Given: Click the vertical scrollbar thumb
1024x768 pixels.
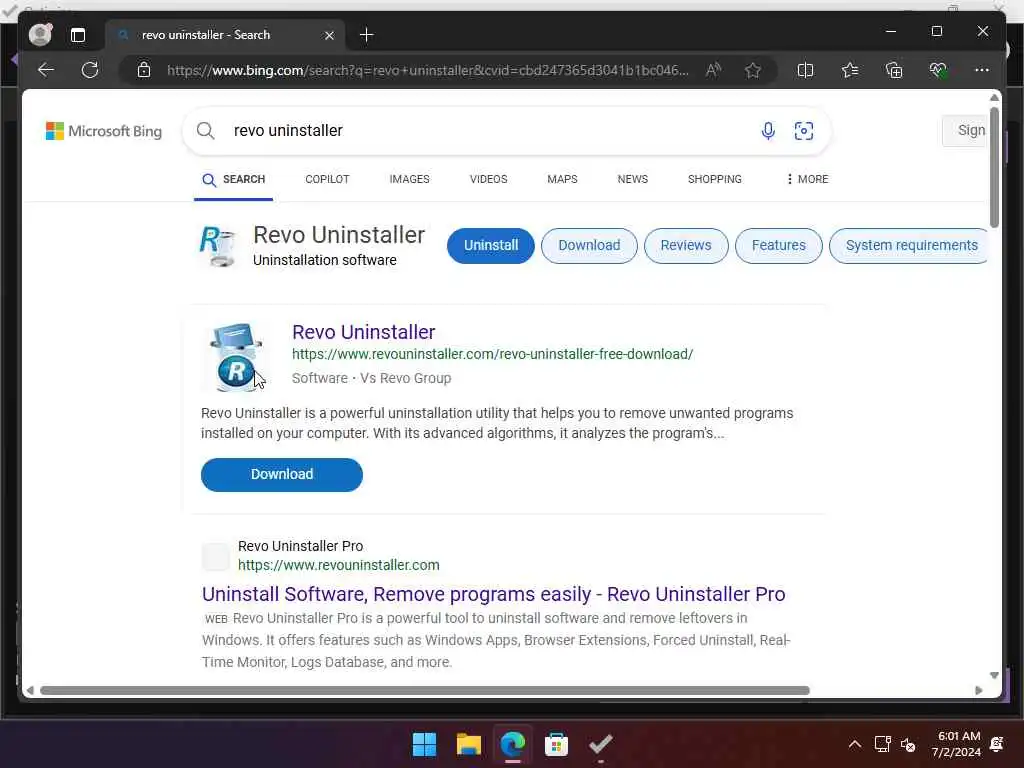Looking at the screenshot, I should pos(994,167).
